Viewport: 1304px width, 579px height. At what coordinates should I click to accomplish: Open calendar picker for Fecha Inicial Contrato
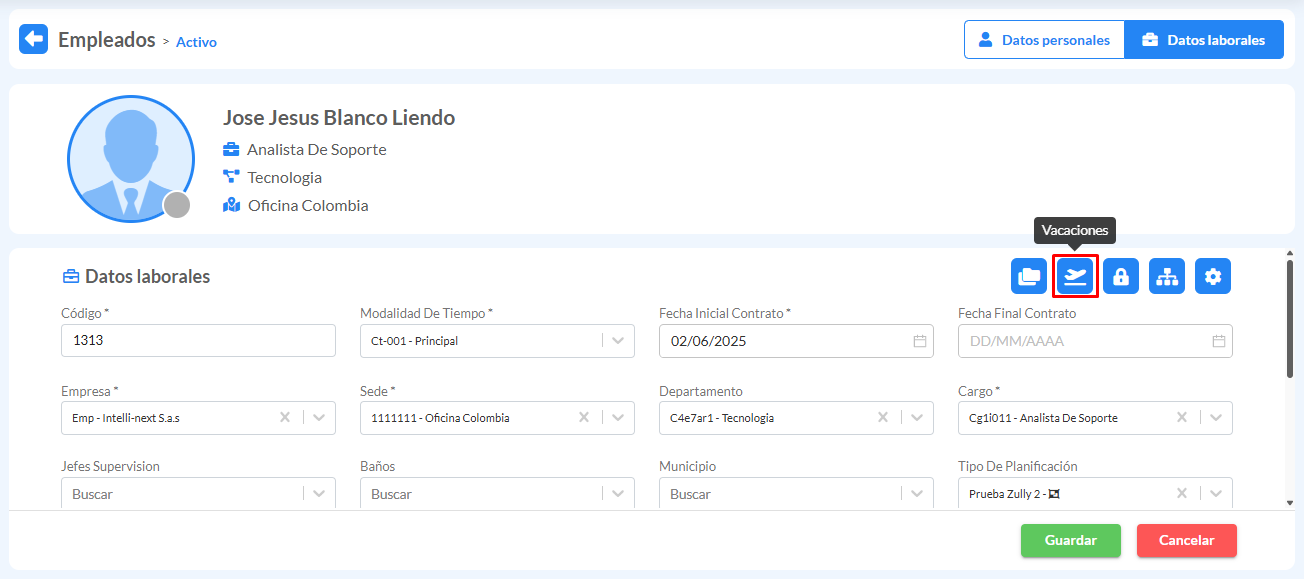tap(919, 341)
